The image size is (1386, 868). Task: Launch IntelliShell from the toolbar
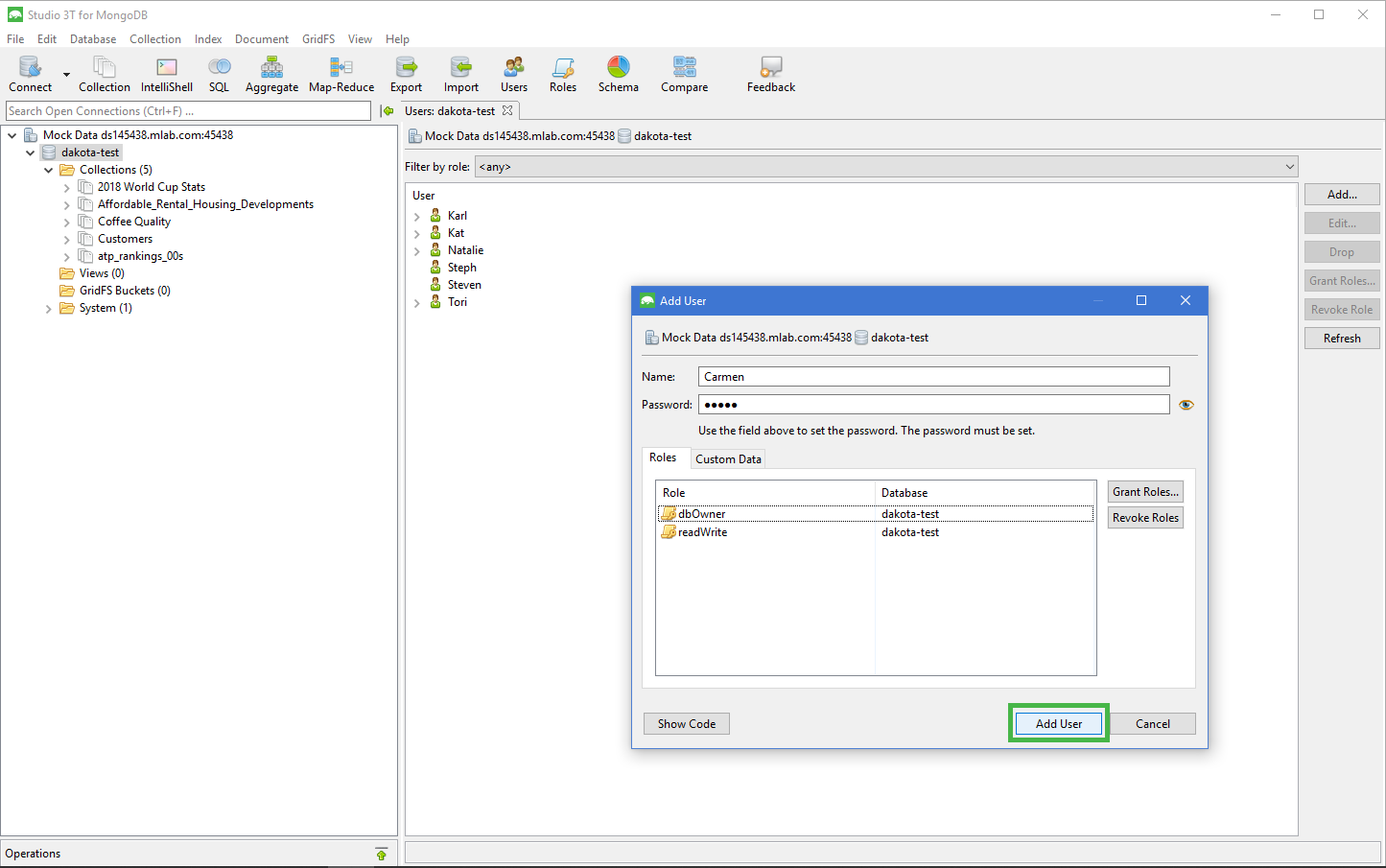pos(167,74)
